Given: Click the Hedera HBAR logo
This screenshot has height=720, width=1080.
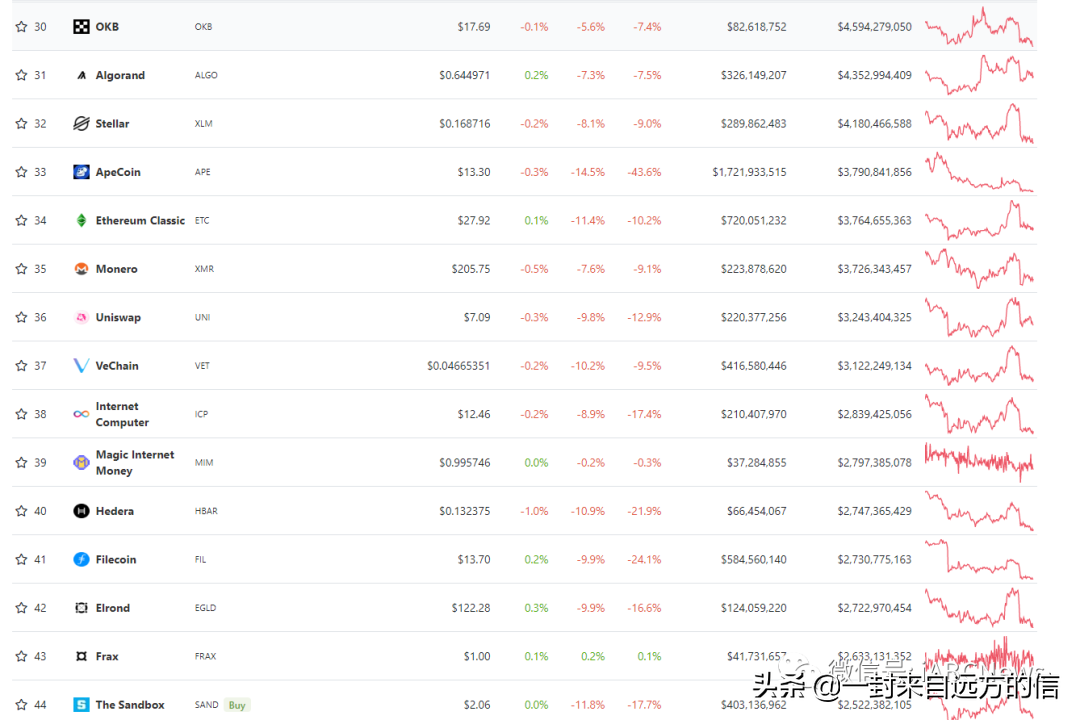Looking at the screenshot, I should pos(80,510).
